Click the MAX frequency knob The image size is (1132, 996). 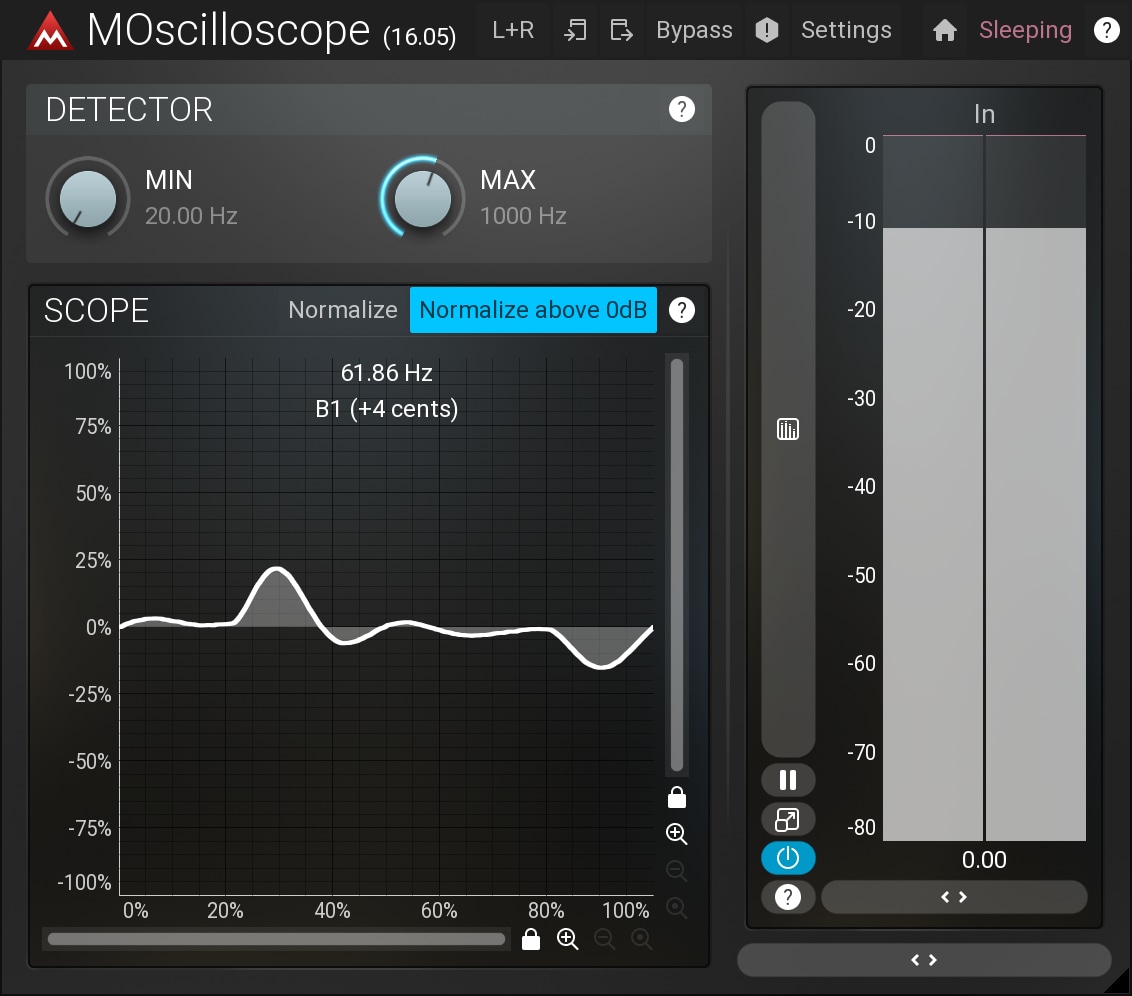(x=422, y=198)
